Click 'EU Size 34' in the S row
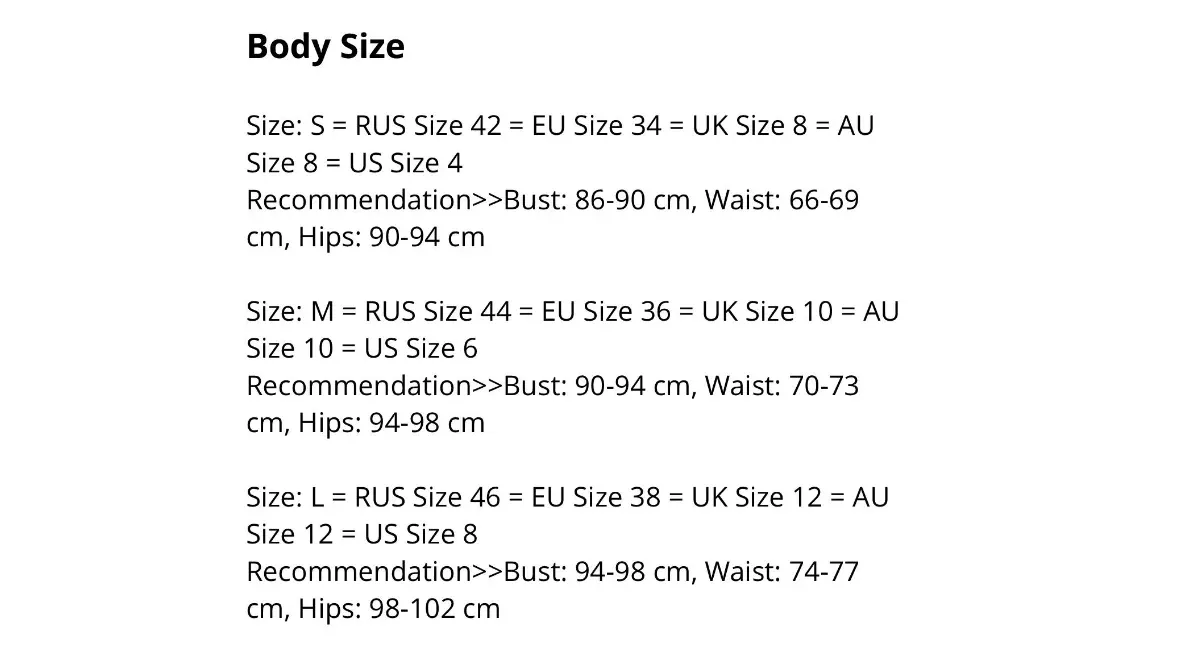 click(x=596, y=126)
